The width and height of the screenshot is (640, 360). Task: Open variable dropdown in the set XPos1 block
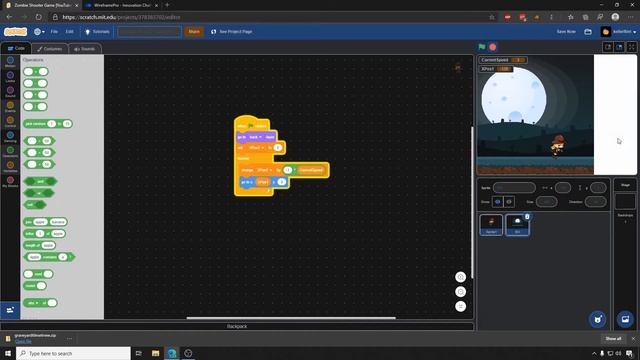(256, 148)
